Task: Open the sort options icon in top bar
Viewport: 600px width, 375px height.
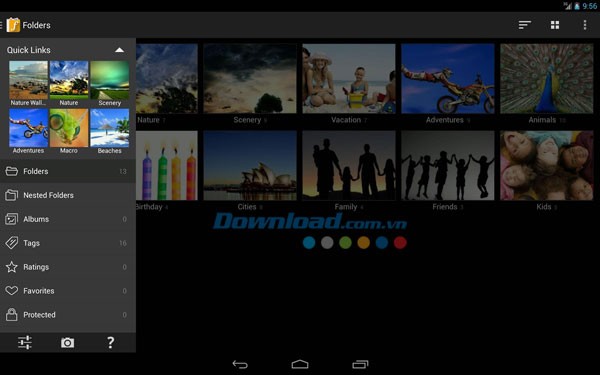Action: 525,25
